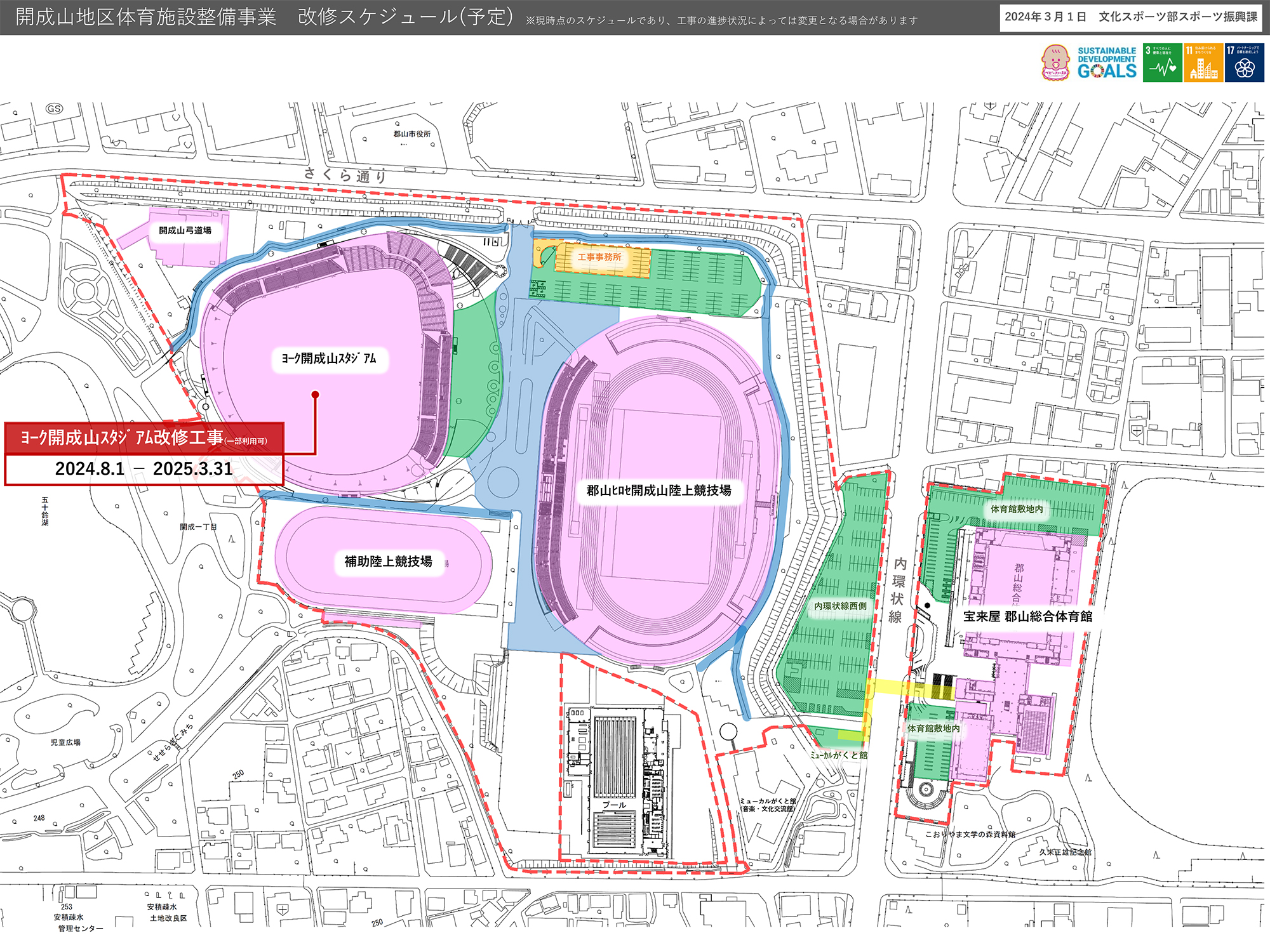Screen dimensions: 1270x952
Task: Click the 2024.8.1 – 2025.3.31 date range
Action: click(144, 469)
